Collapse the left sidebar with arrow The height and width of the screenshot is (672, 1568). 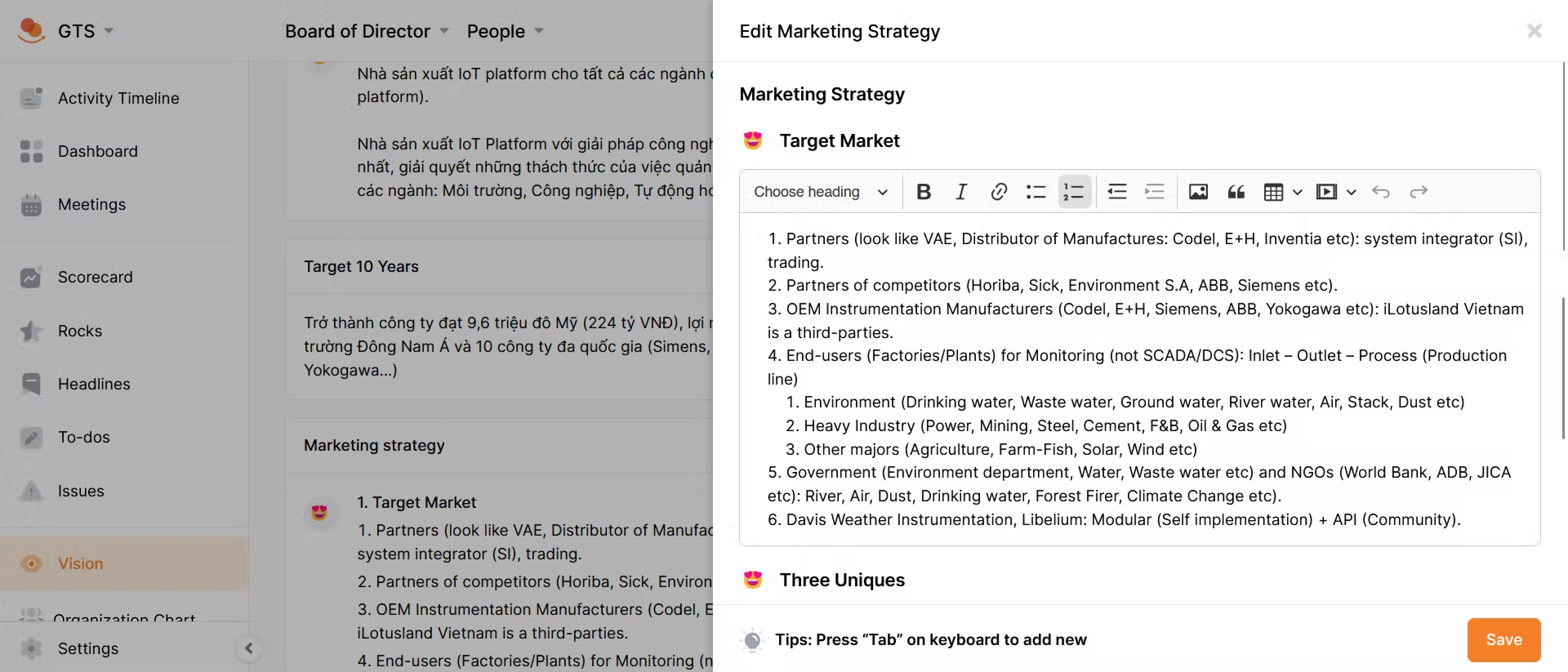pyautogui.click(x=249, y=648)
